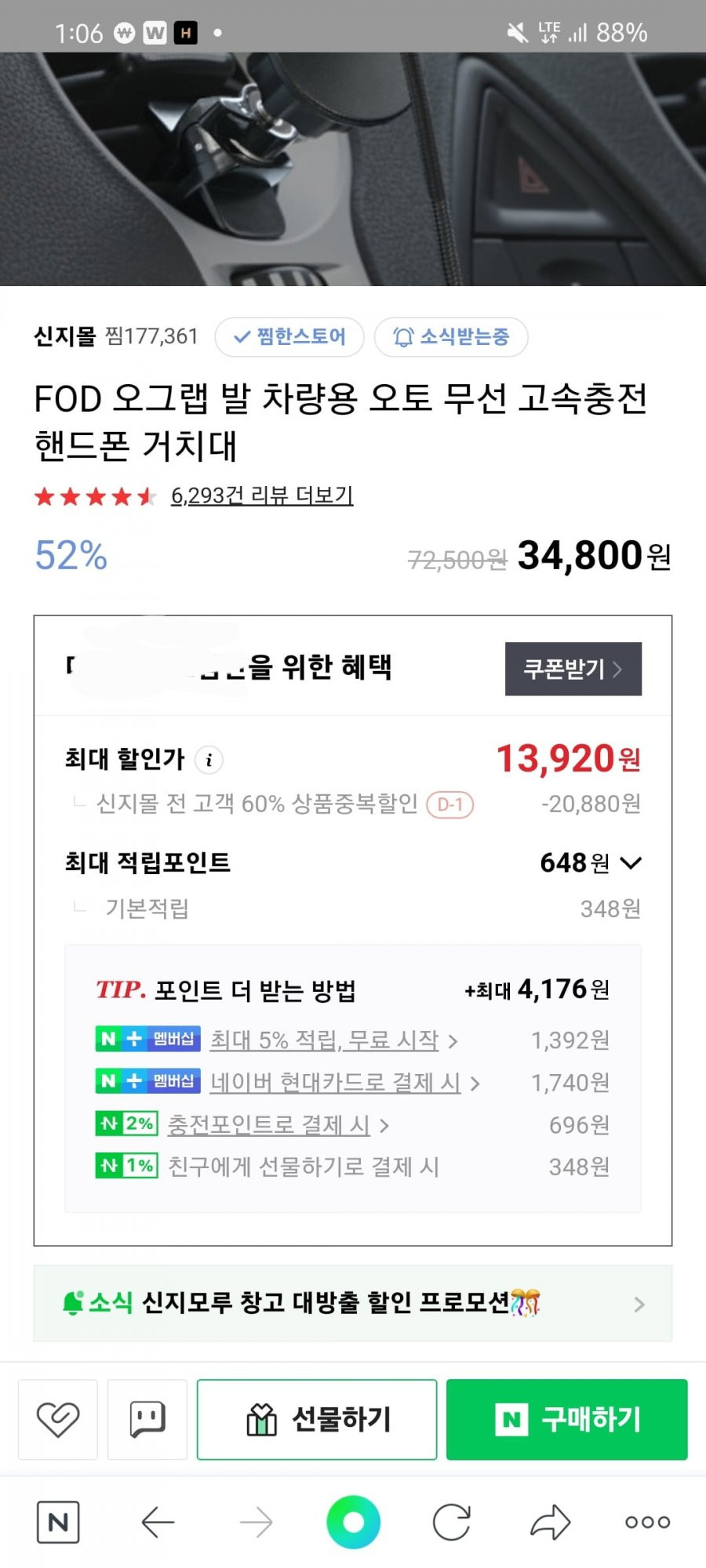
Task: Tap the product photo at top
Action: click(x=353, y=169)
